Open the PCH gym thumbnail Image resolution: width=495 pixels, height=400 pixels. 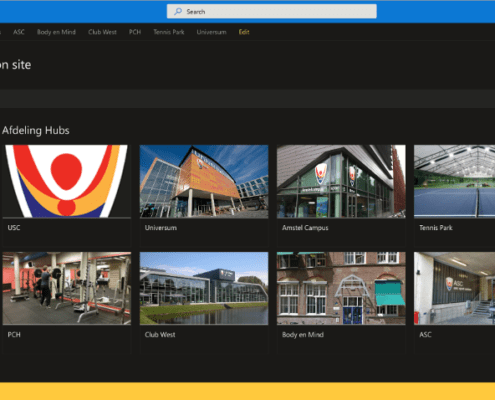click(x=67, y=288)
